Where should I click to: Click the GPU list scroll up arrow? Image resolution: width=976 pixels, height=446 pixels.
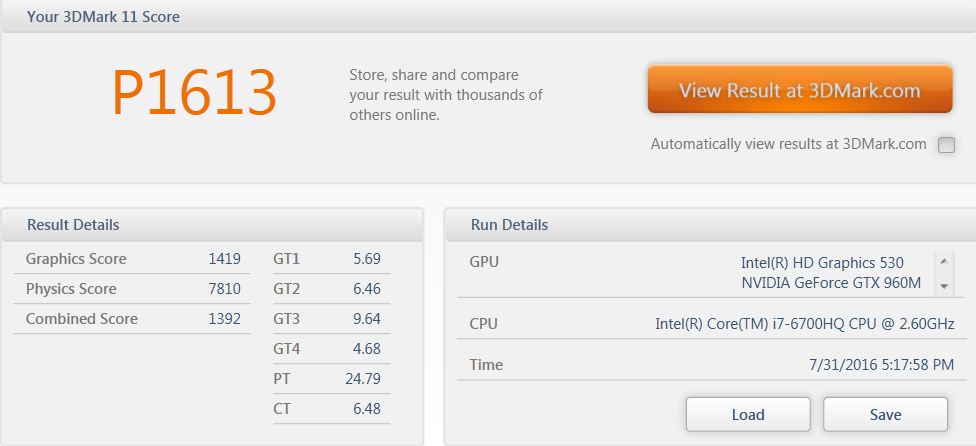(944, 261)
